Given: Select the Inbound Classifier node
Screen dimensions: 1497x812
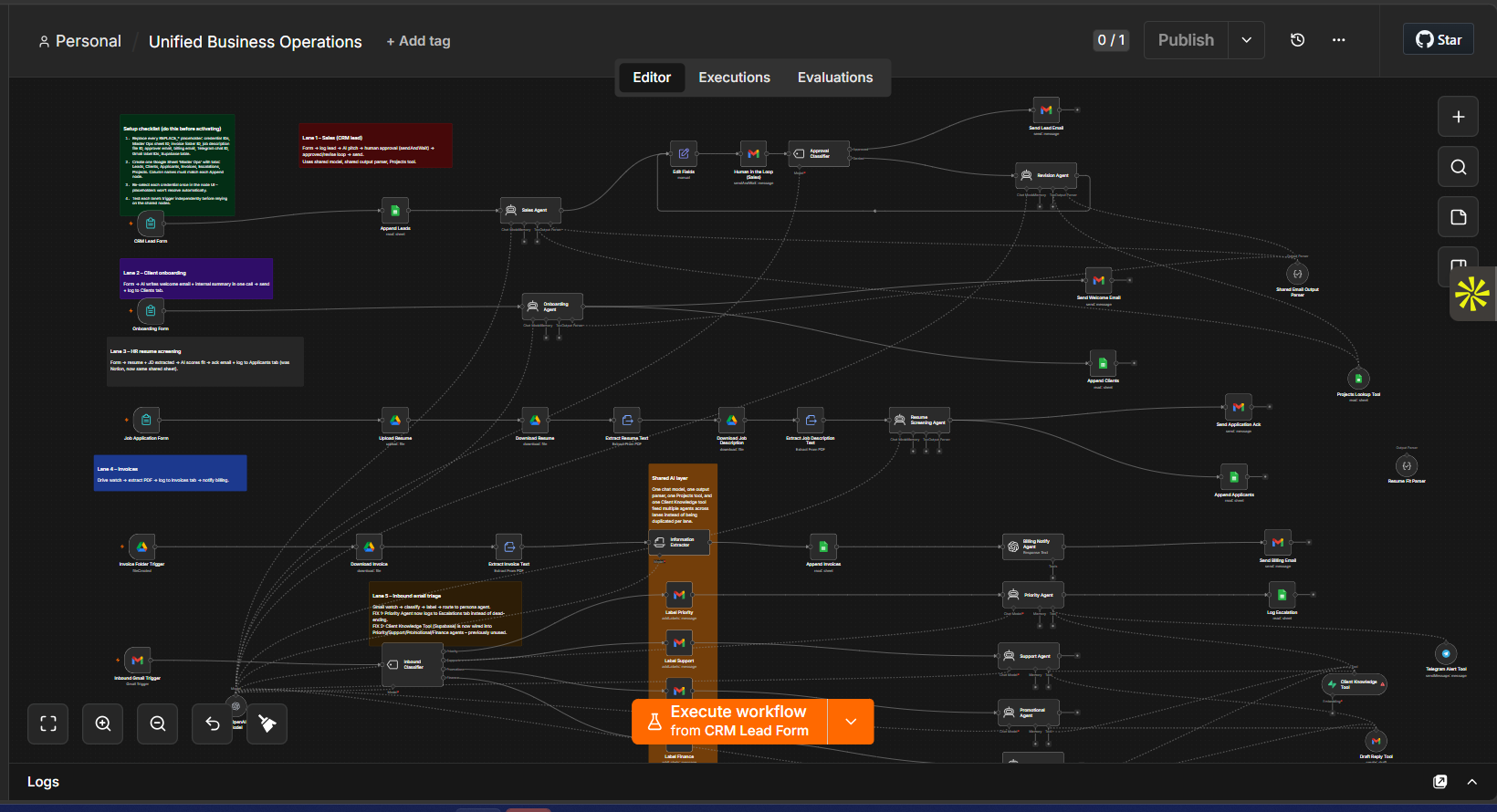Looking at the screenshot, I should click(x=413, y=664).
